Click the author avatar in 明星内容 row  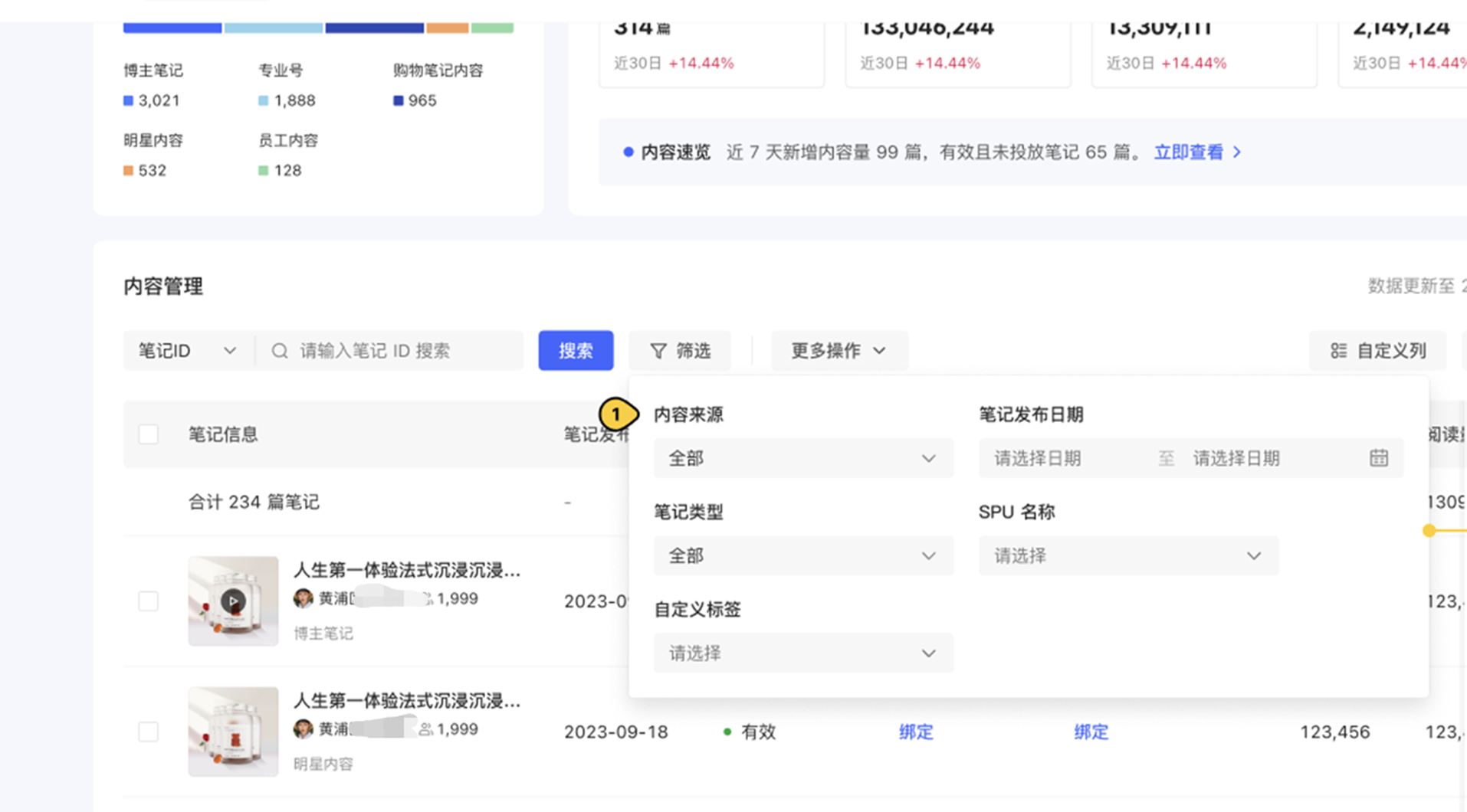pyautogui.click(x=304, y=729)
